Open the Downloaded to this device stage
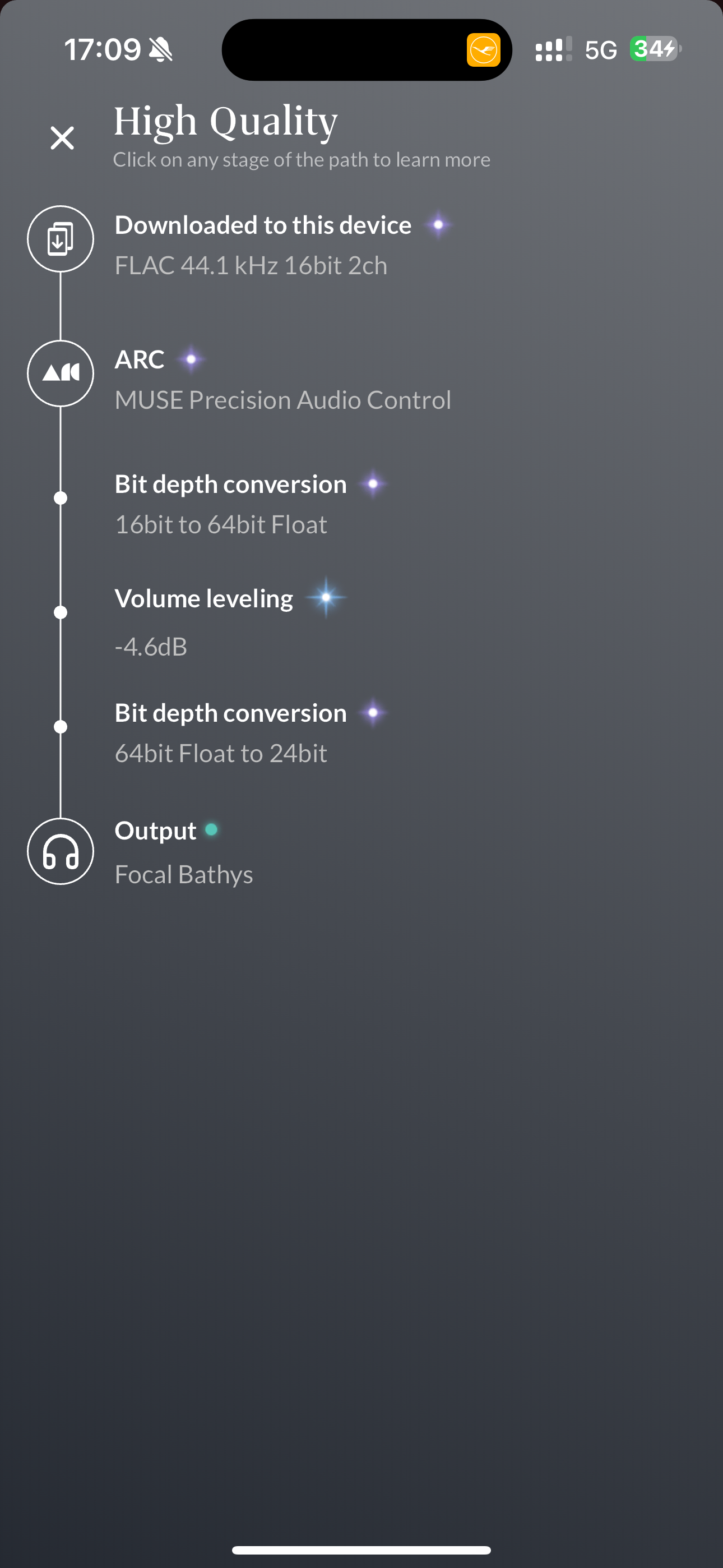723x1568 pixels. 263,225
